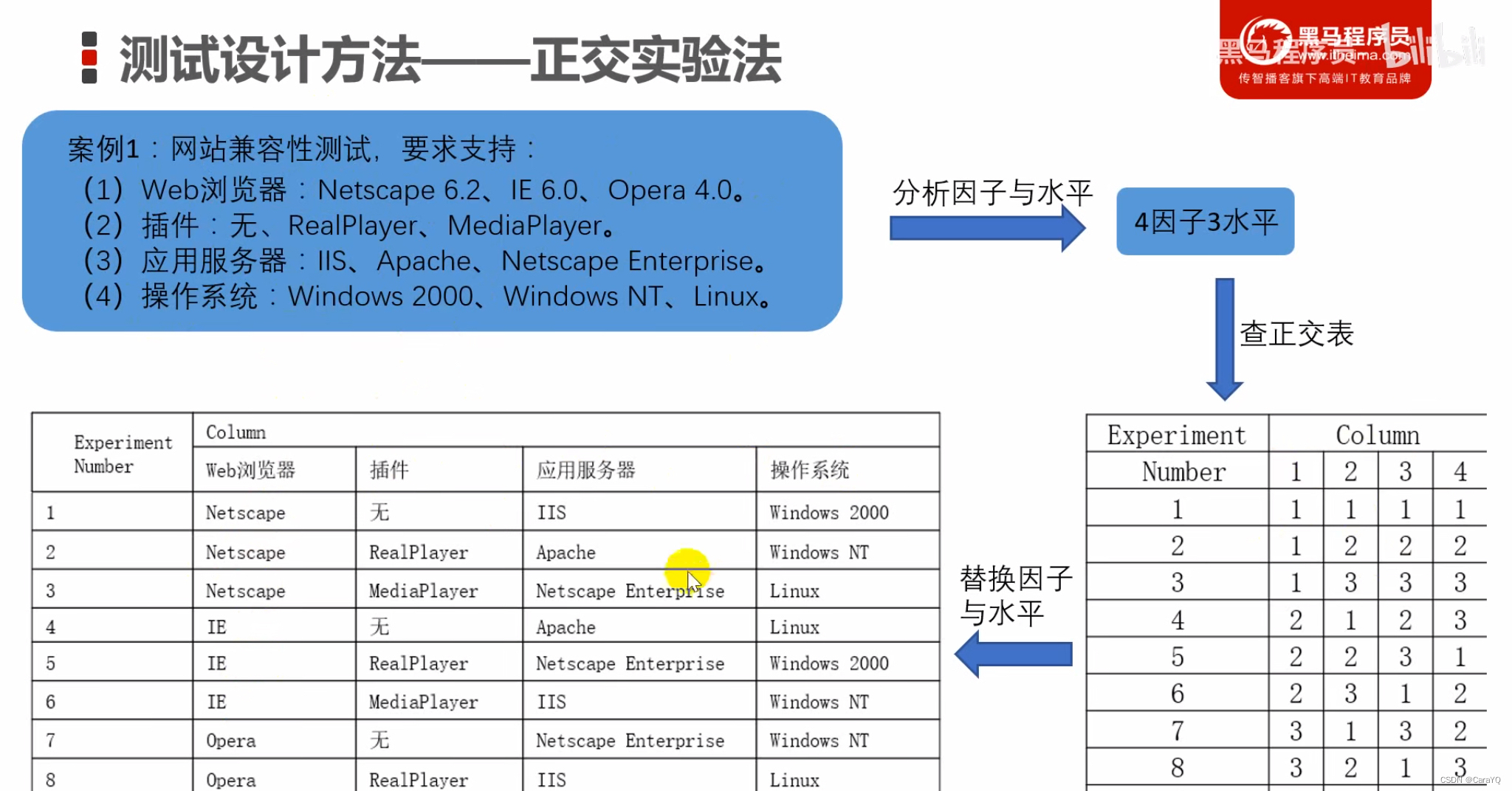Click Experiment header in the orthogonal number table
This screenshot has height=791, width=1512.
[x=1177, y=435]
